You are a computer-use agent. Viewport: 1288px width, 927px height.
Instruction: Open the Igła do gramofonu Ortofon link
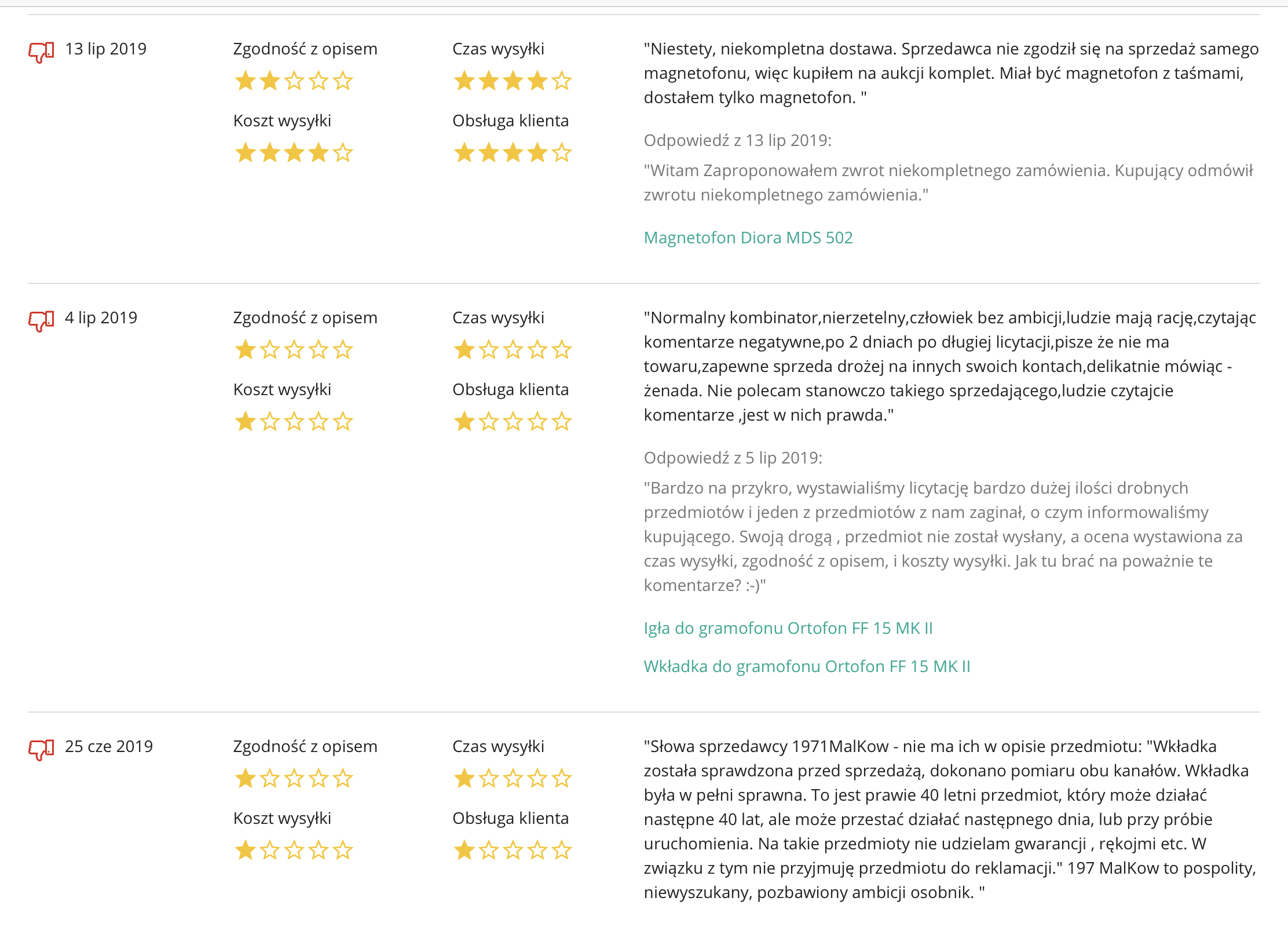point(788,628)
